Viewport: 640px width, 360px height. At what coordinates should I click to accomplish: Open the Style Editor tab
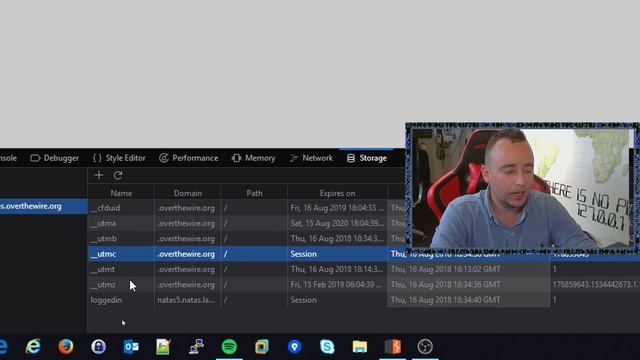pyautogui.click(x=119, y=158)
